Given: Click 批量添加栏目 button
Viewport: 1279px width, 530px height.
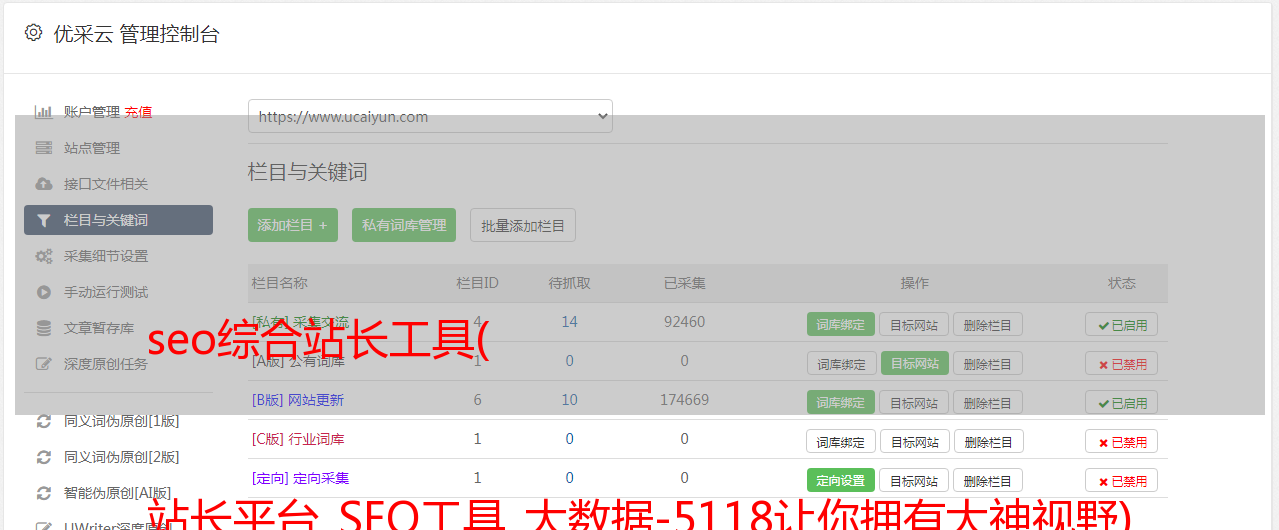Looking at the screenshot, I should (523, 225).
